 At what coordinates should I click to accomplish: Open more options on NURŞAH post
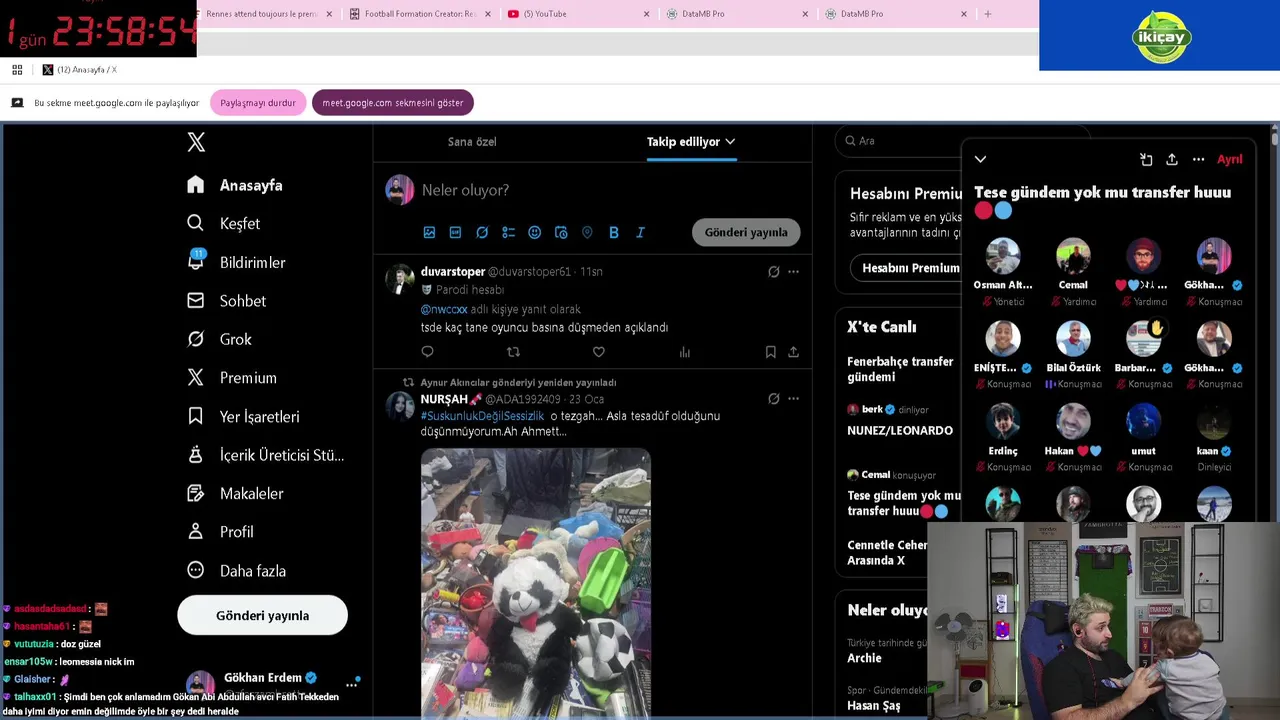tap(793, 398)
